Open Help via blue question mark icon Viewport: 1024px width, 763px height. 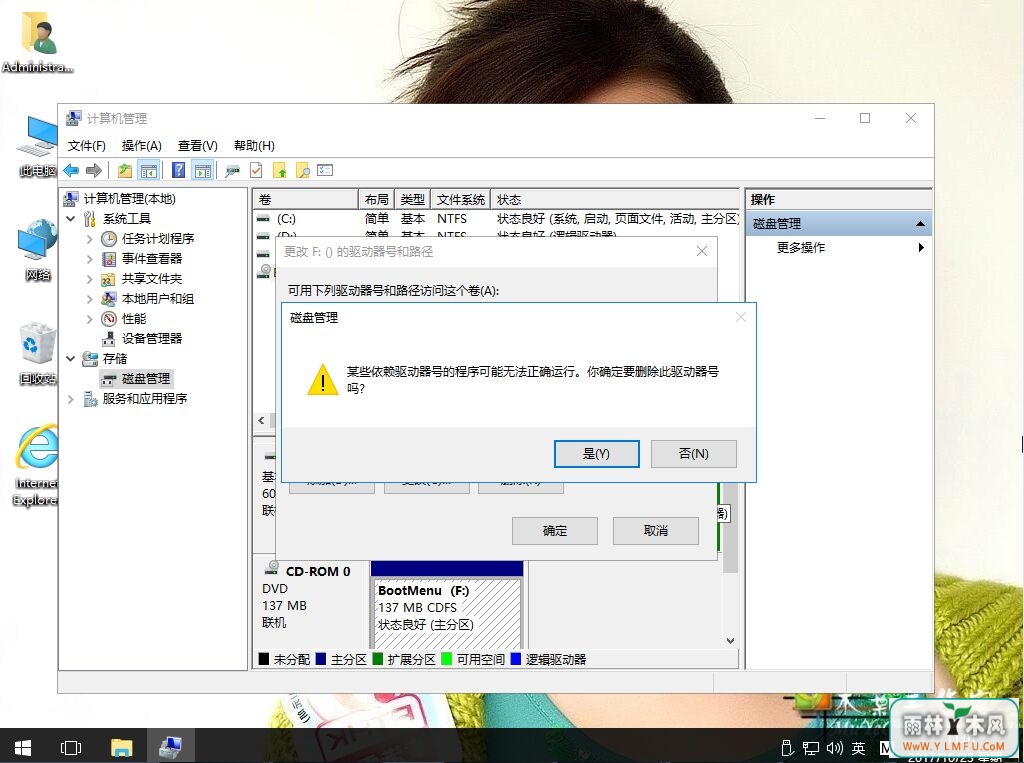(x=178, y=170)
